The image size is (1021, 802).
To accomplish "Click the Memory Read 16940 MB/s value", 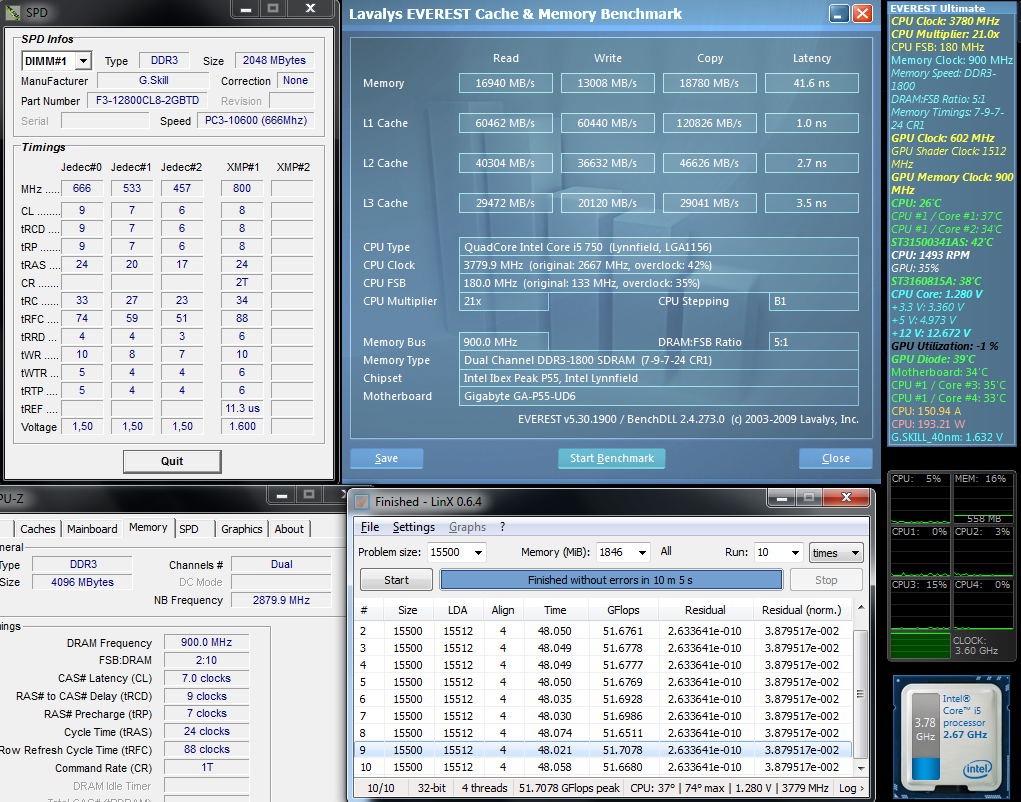I will pyautogui.click(x=505, y=83).
